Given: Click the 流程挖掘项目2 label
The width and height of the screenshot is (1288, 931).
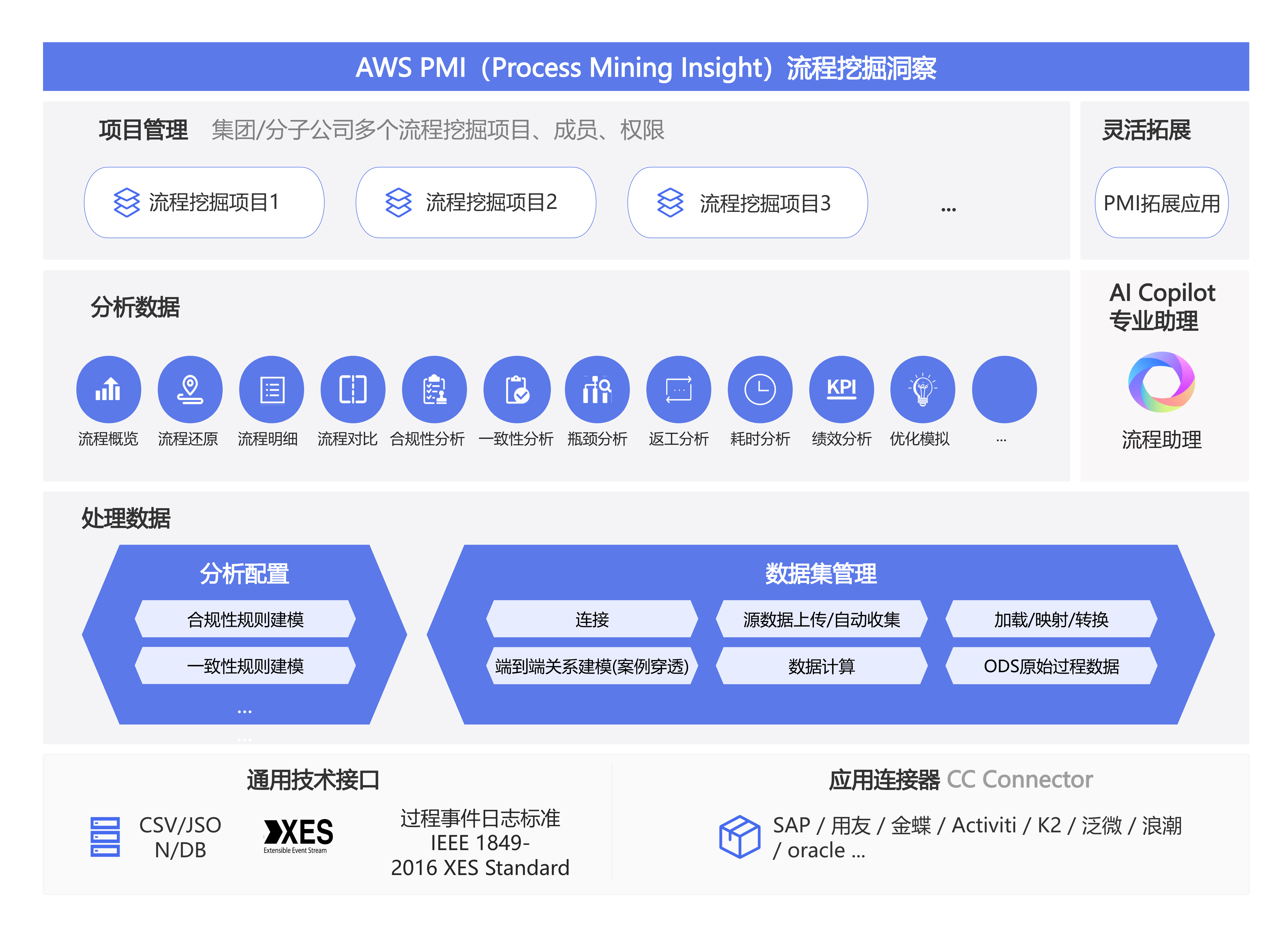Looking at the screenshot, I should [x=491, y=202].
